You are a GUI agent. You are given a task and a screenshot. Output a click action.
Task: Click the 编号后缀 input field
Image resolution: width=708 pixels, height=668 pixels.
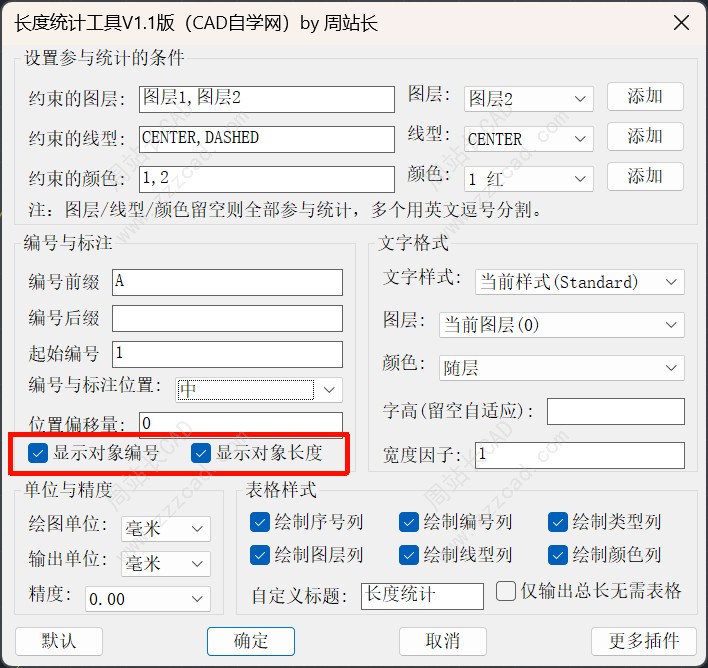click(x=227, y=319)
